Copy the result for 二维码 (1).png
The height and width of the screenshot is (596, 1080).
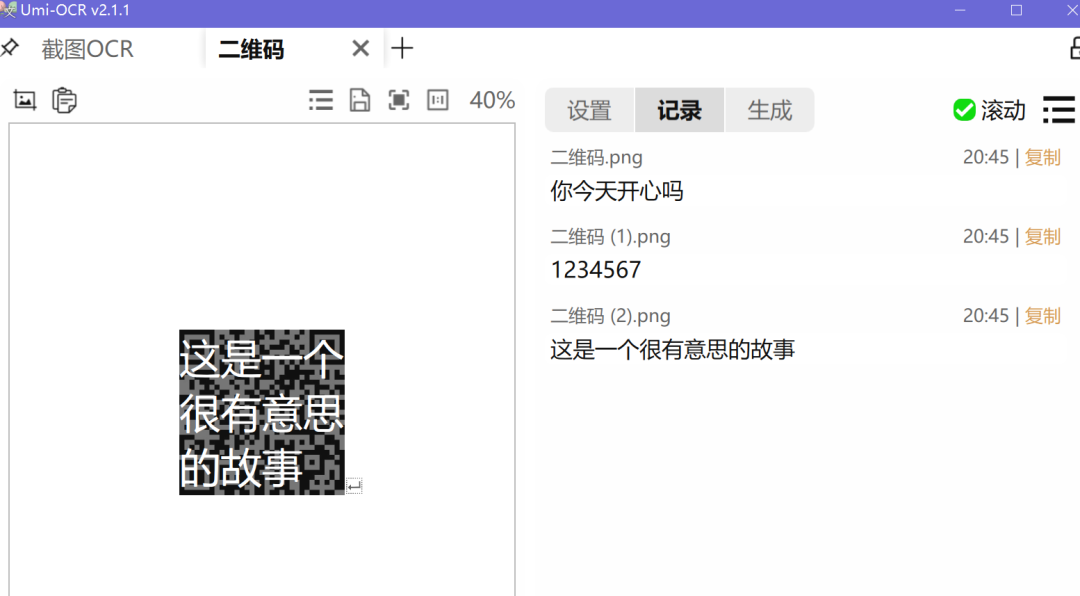coord(1043,236)
